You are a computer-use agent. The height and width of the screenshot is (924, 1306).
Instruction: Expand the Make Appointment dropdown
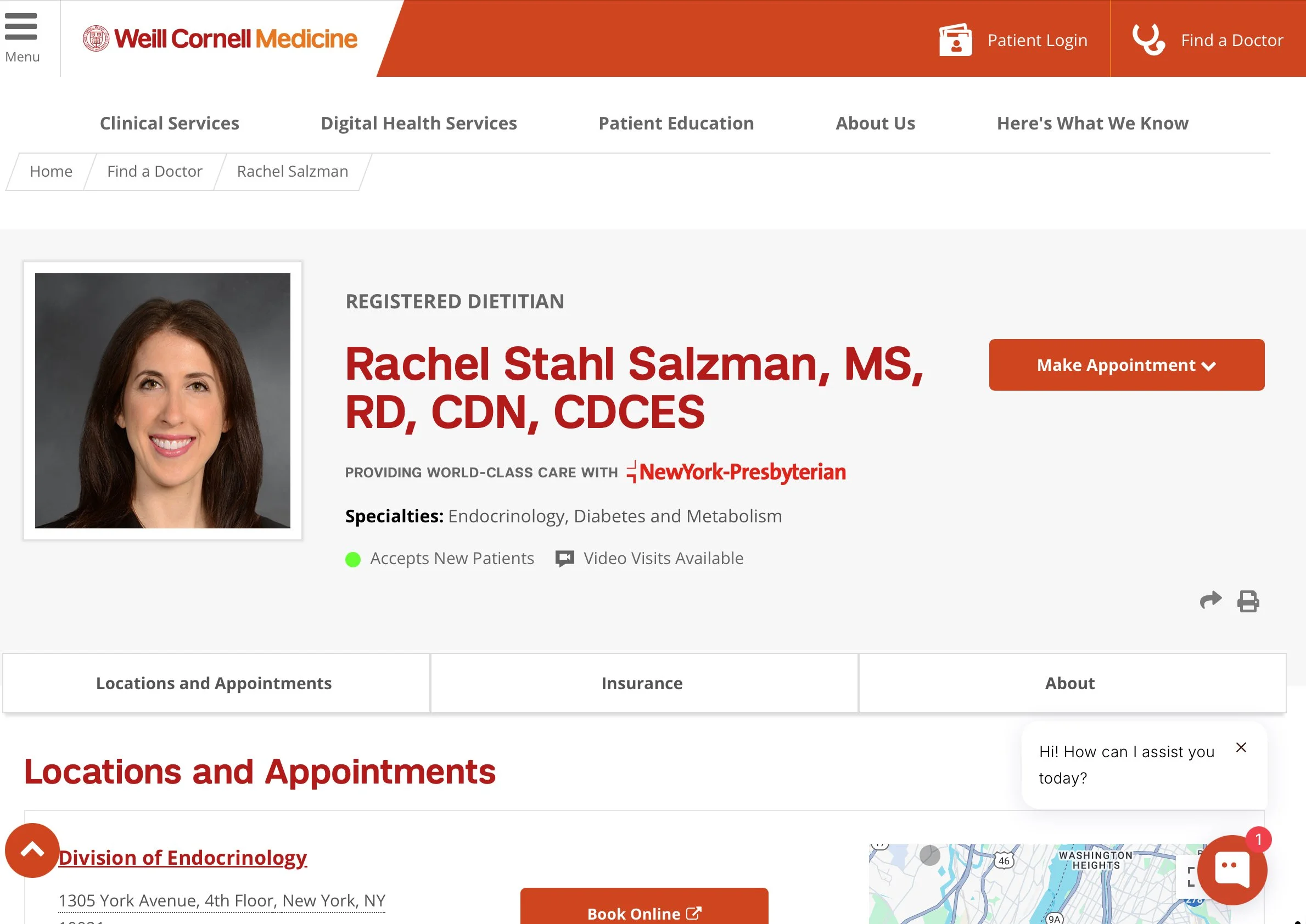pos(1126,365)
